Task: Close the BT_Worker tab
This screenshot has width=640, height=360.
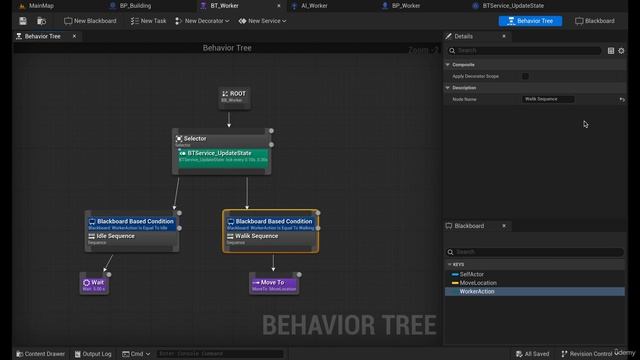Action: click(279, 6)
